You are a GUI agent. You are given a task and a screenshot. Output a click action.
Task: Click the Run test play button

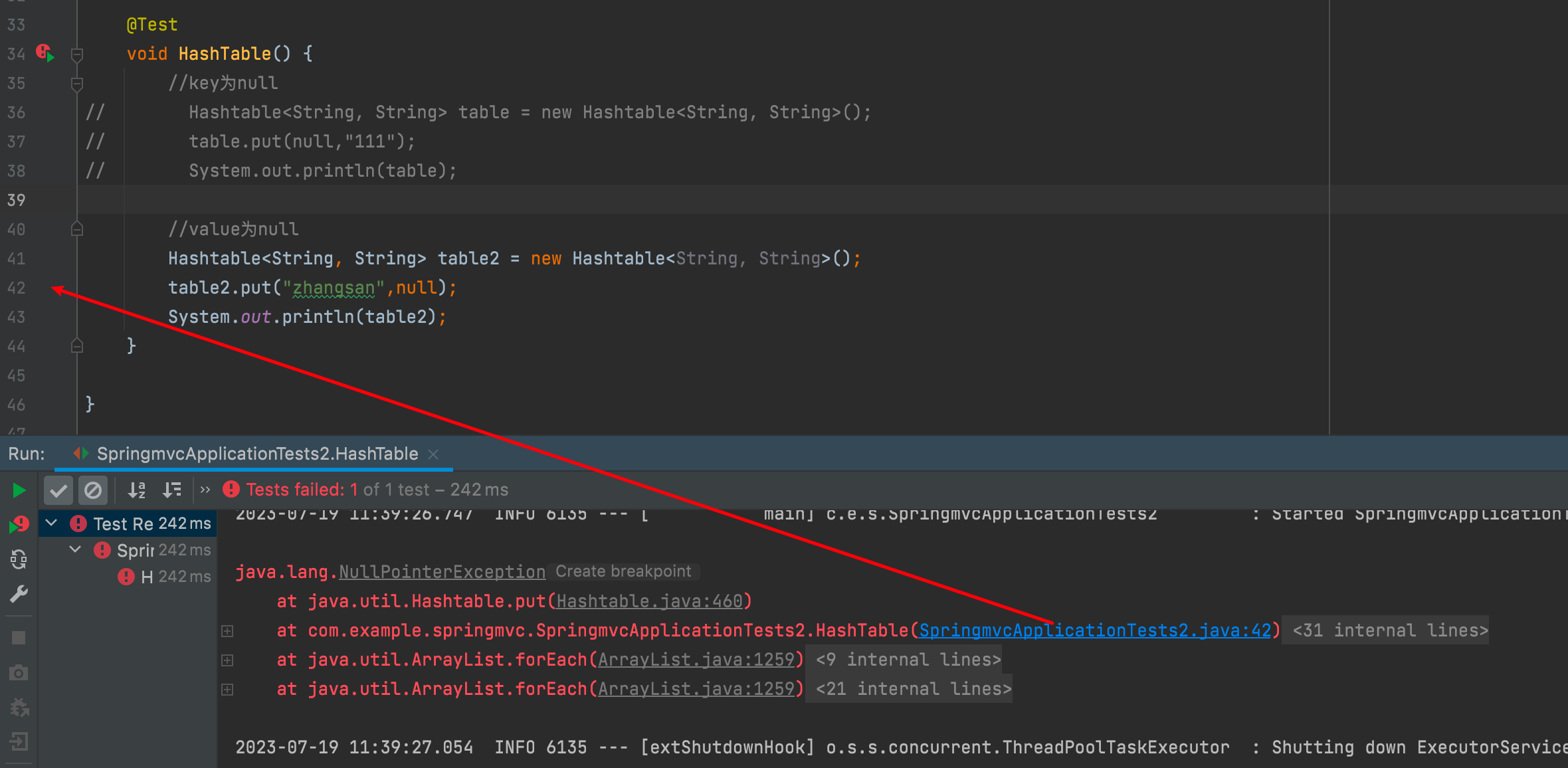pyautogui.click(x=18, y=490)
